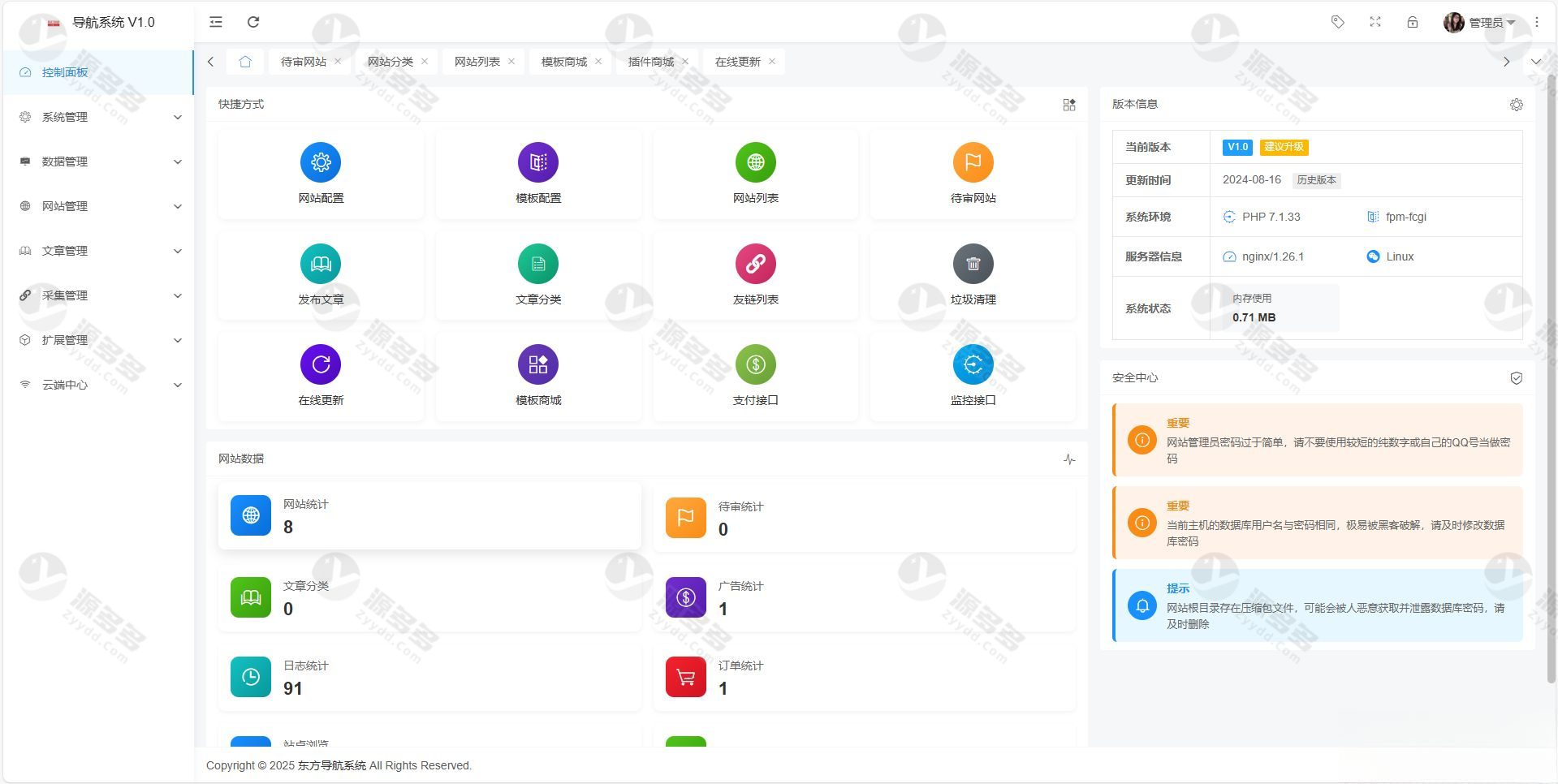This screenshot has height=784, width=1558.
Task: Click the left arrow to move tabs back
Action: click(211, 62)
